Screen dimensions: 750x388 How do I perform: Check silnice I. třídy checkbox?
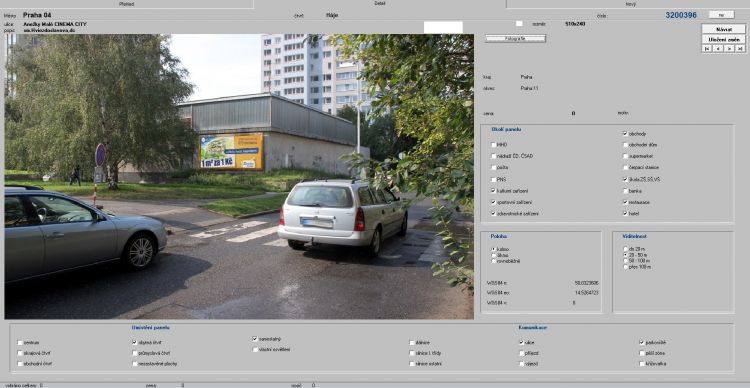[412, 353]
